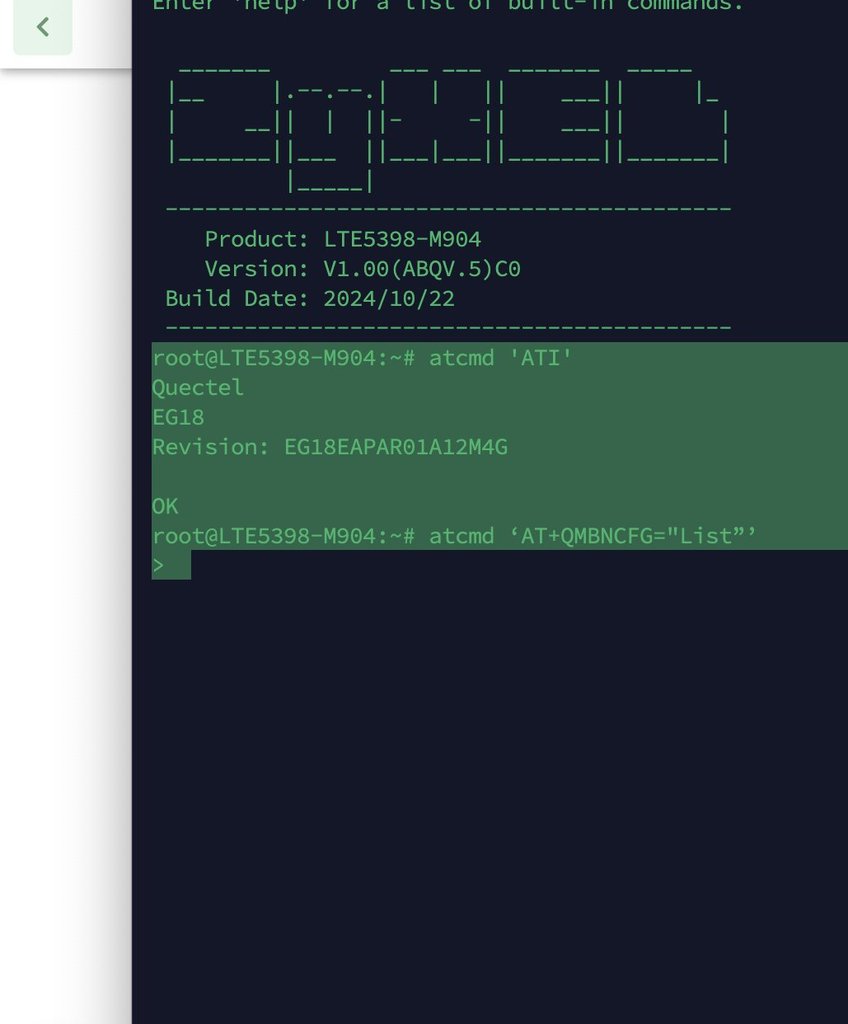Click the Revision EG18EAPAR01A12M4G text

coord(329,447)
